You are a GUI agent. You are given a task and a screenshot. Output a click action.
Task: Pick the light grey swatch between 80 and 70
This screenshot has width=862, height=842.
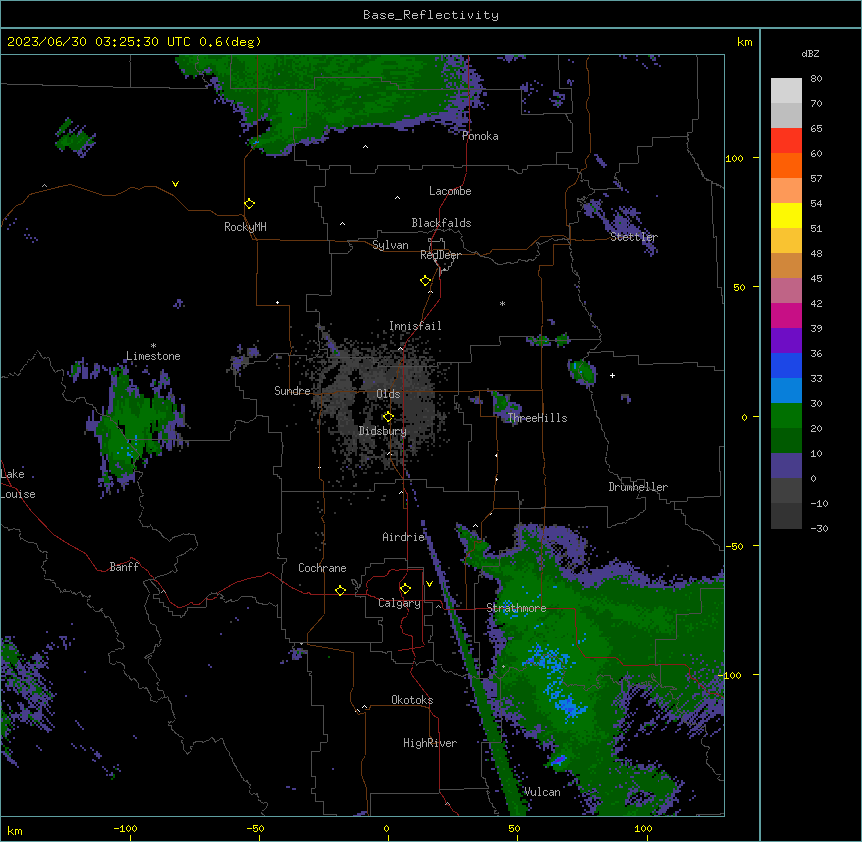point(786,91)
